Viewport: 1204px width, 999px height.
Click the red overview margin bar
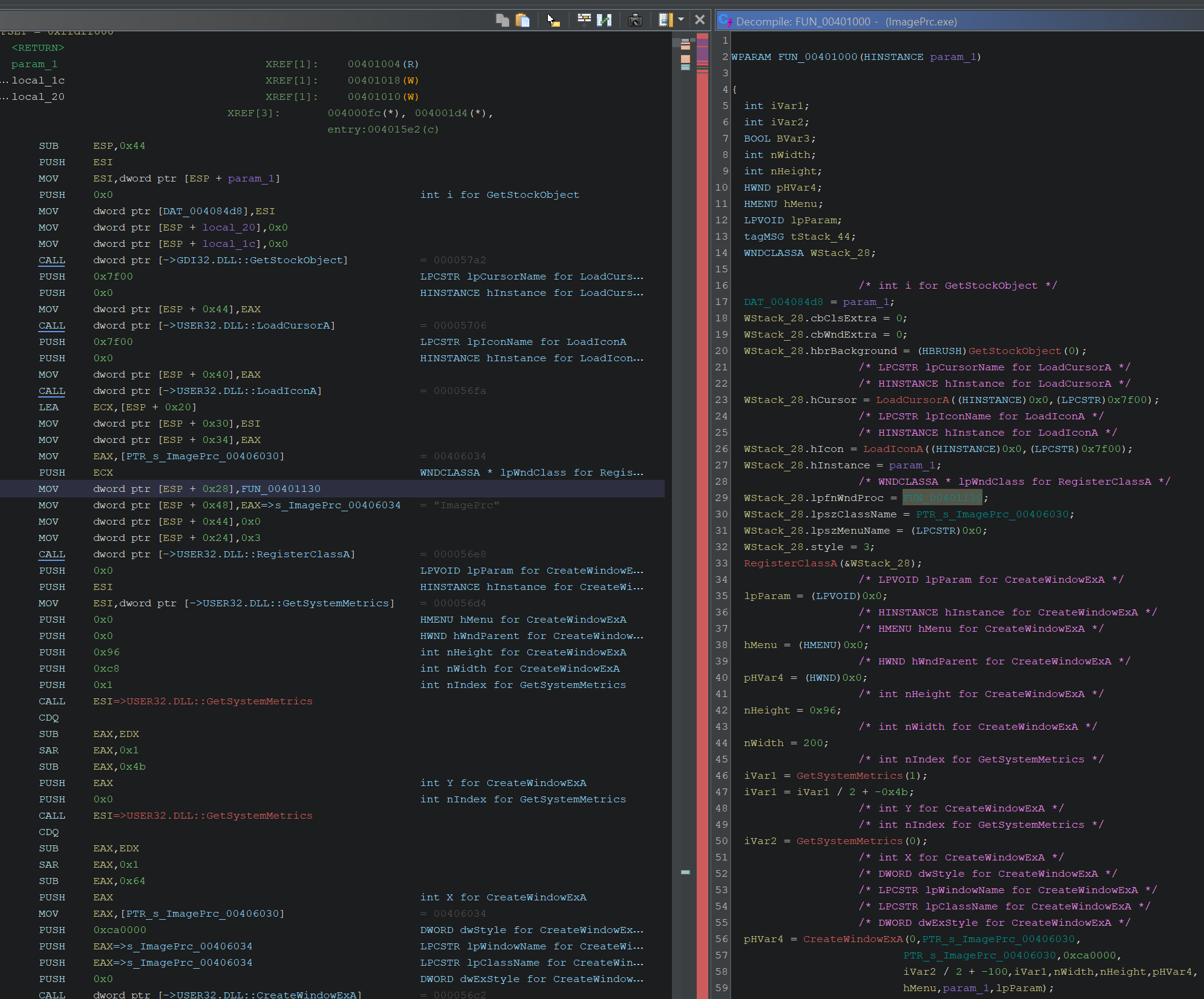[702, 484]
